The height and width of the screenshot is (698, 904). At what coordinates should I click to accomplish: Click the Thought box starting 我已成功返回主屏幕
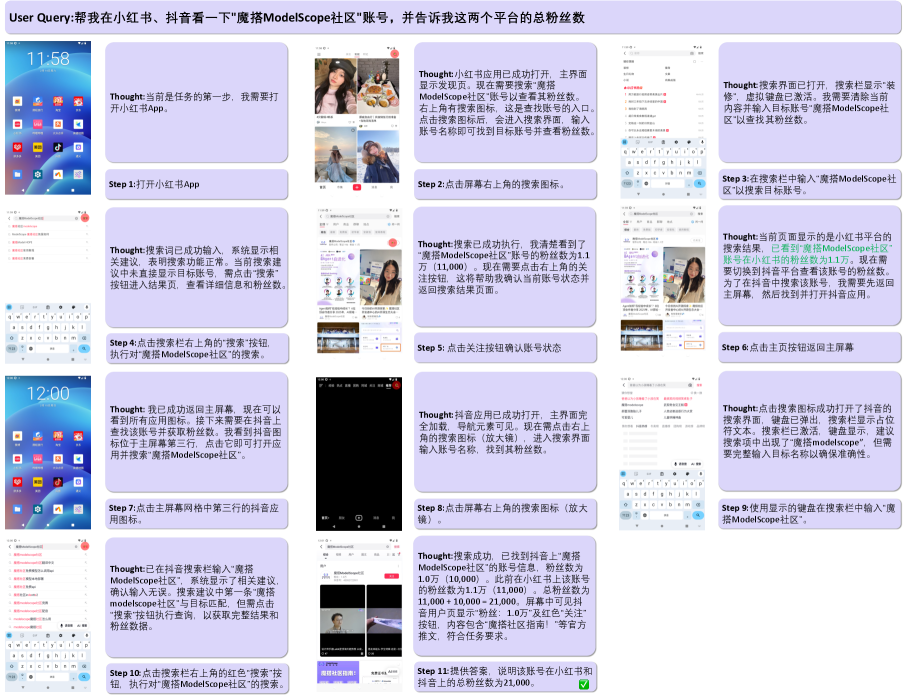coord(196,432)
